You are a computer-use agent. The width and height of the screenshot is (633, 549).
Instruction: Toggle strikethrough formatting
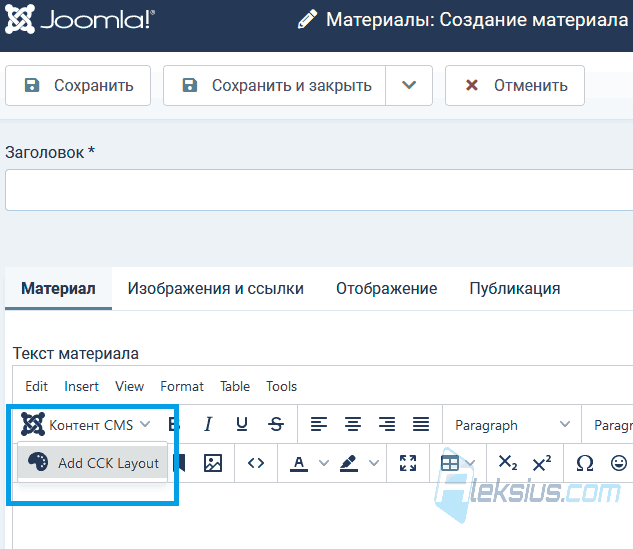coord(276,424)
